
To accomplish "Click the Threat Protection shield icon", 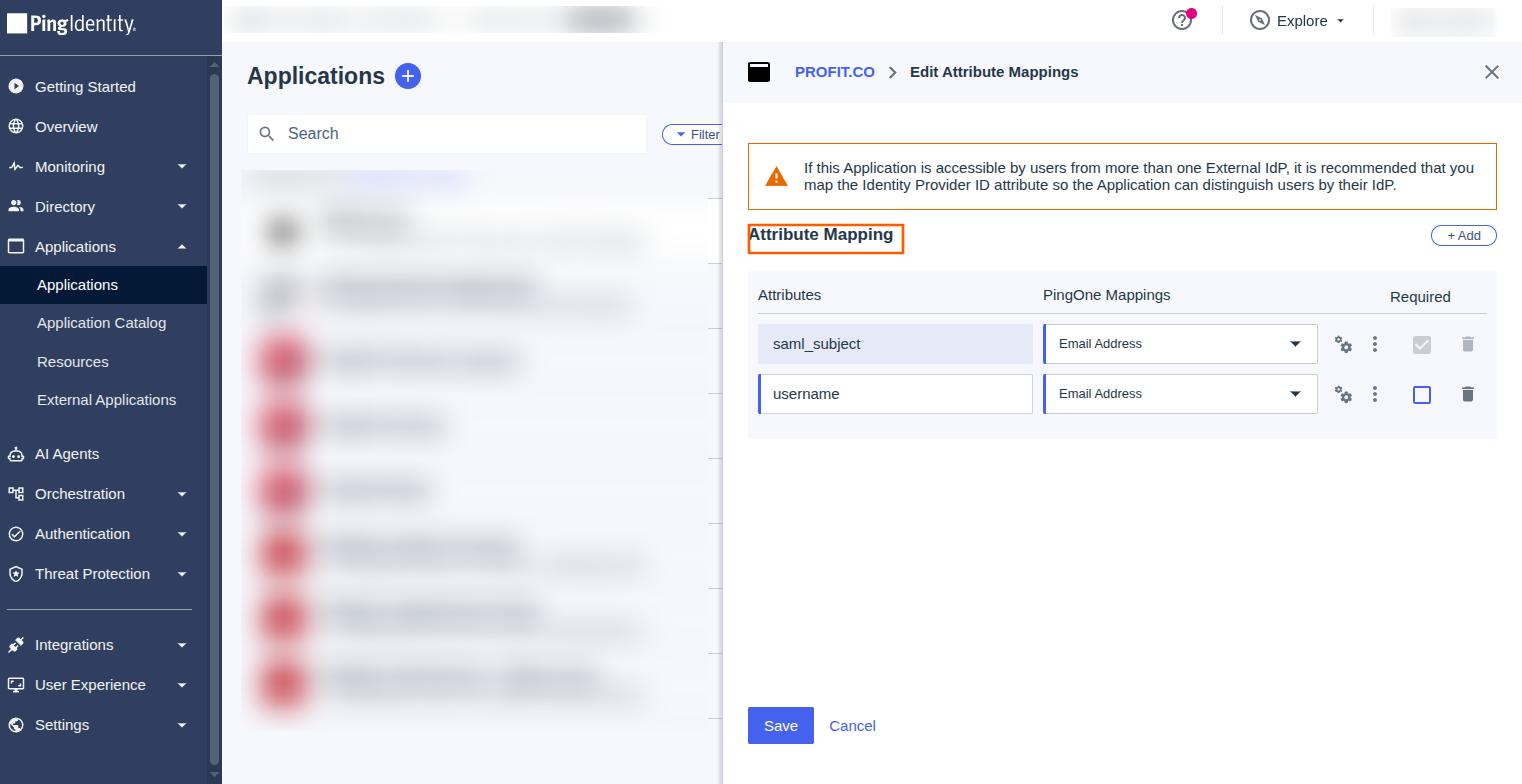I will [16, 574].
